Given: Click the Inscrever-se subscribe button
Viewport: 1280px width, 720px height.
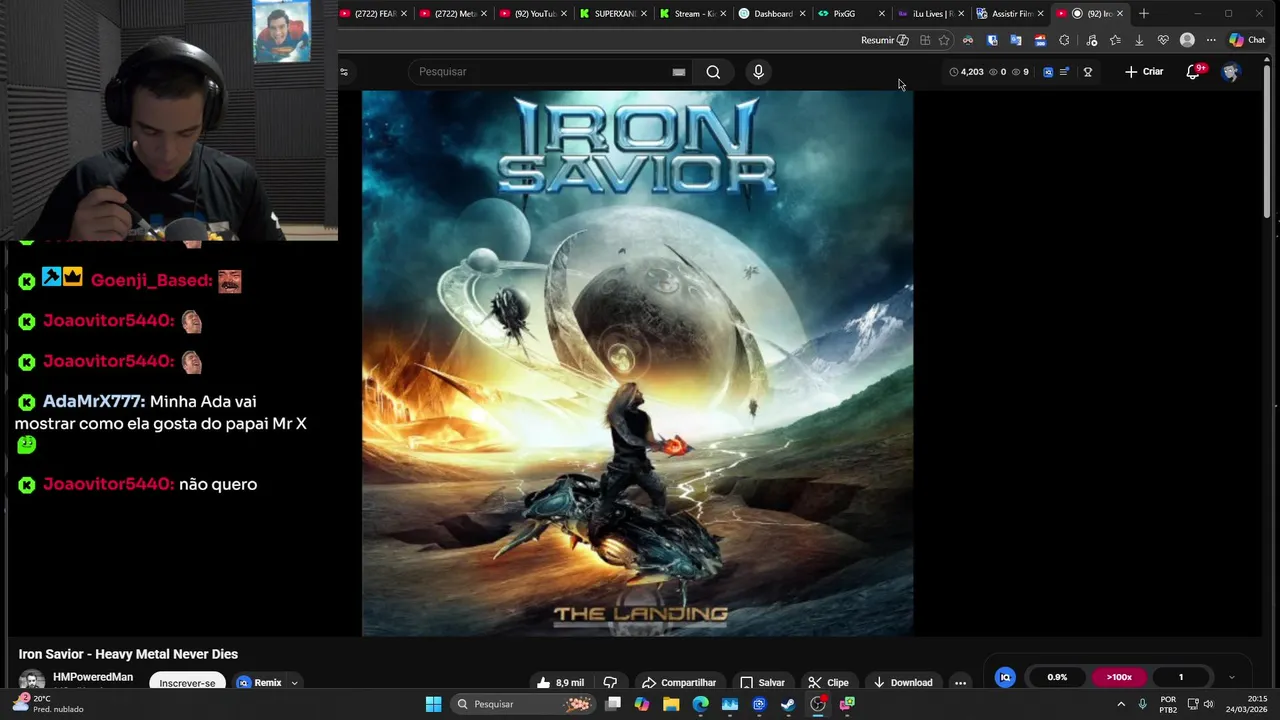Looking at the screenshot, I should click(x=187, y=683).
